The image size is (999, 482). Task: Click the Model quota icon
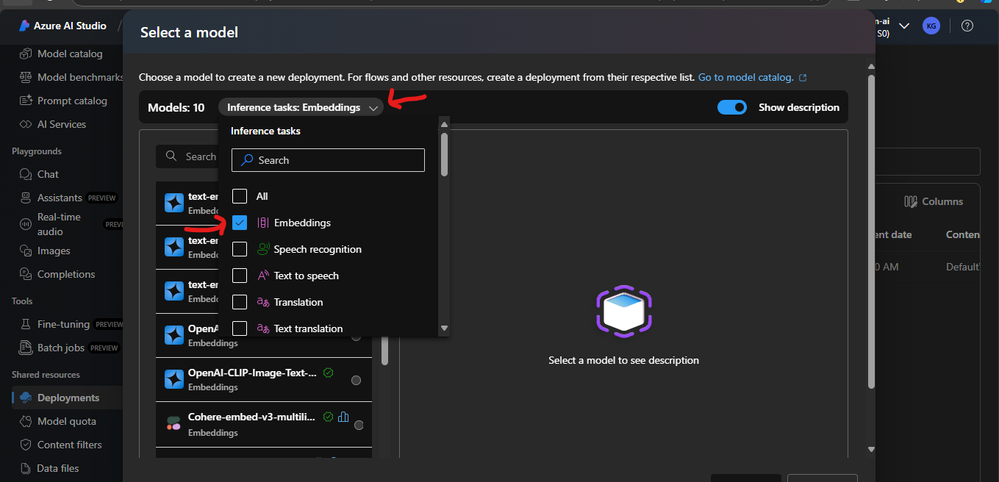(x=25, y=421)
